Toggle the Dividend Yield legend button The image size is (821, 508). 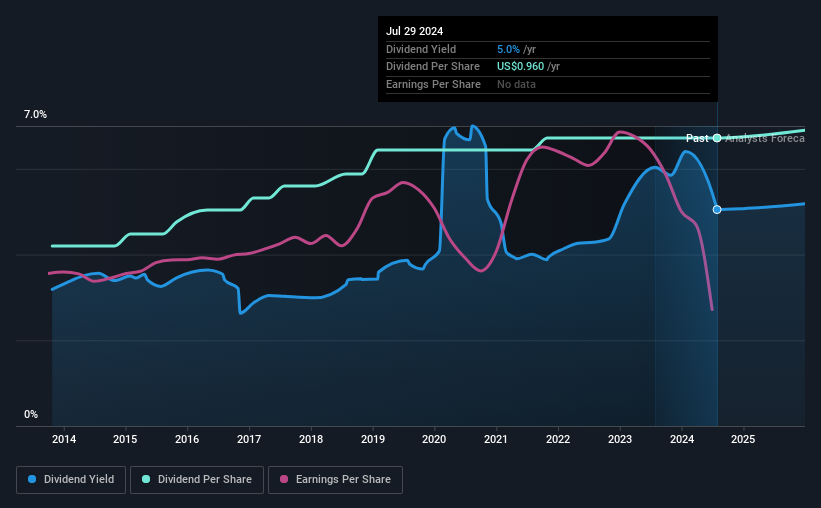pyautogui.click(x=71, y=479)
